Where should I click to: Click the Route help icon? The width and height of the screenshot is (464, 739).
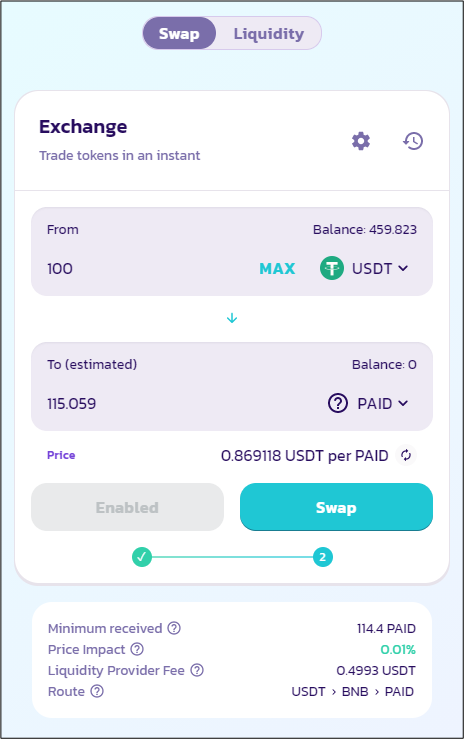[97, 691]
